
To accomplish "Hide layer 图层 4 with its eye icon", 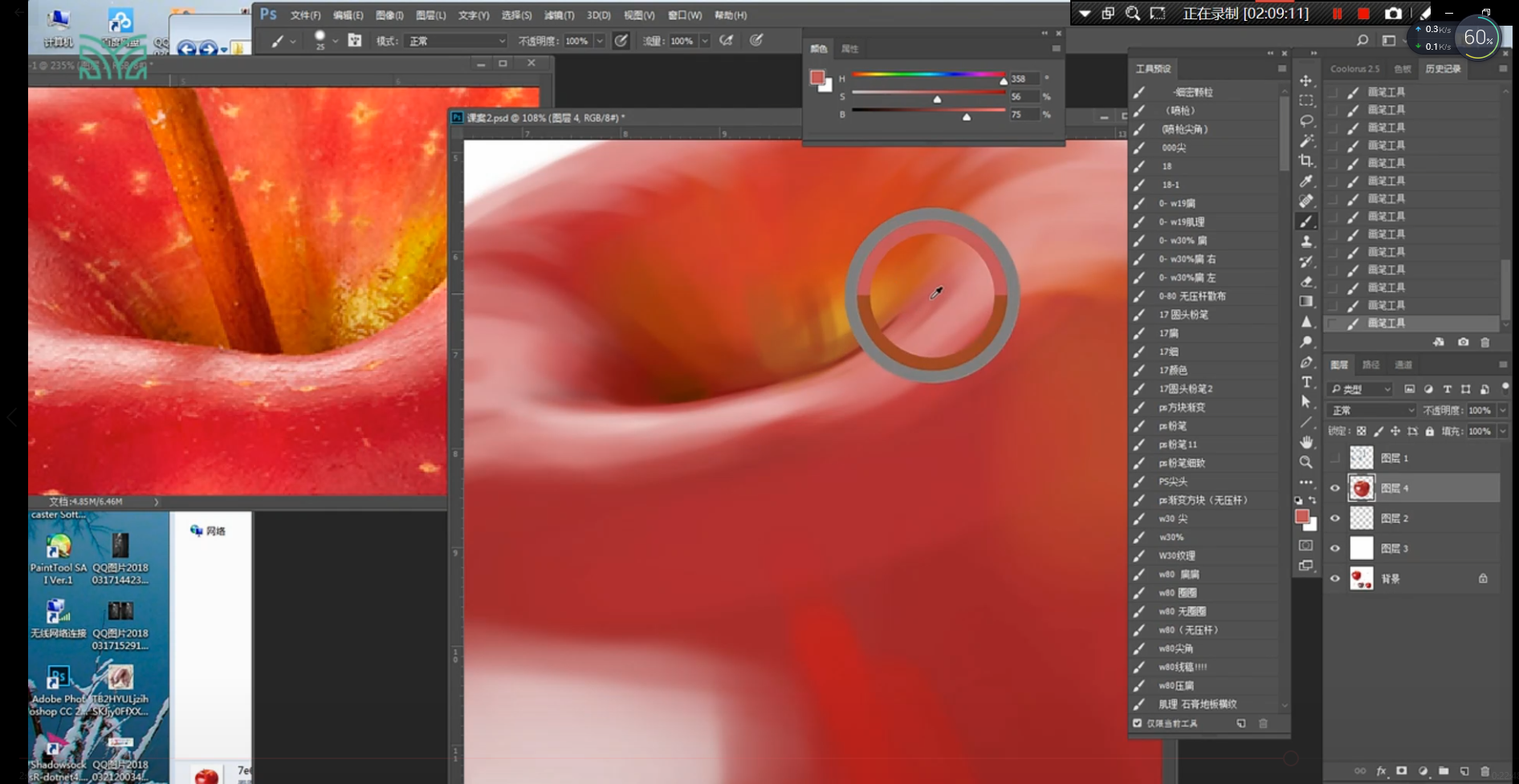I will pyautogui.click(x=1335, y=488).
